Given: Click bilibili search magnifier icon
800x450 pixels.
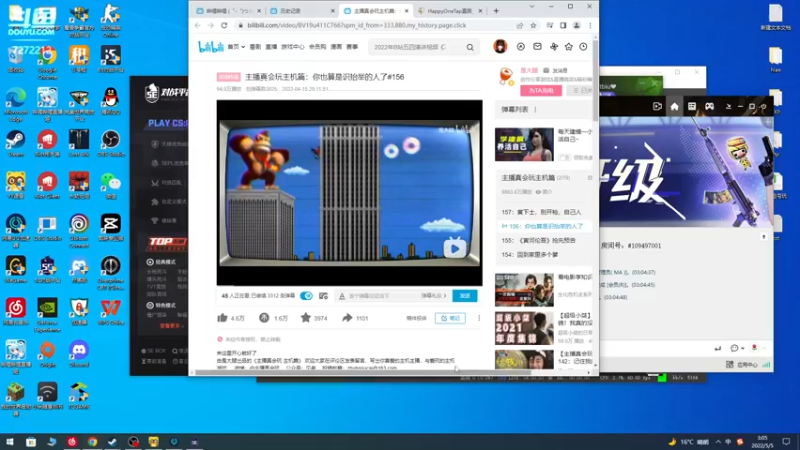Looking at the screenshot, I should (470, 47).
